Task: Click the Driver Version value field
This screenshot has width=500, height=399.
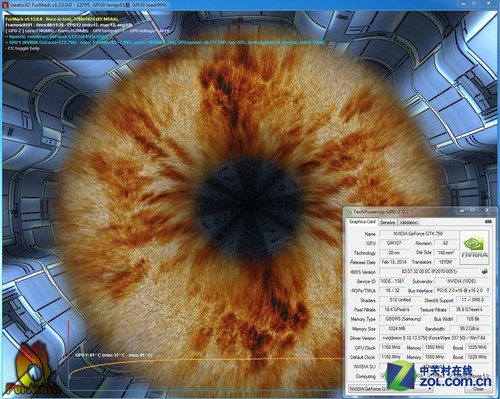Action: pos(434,338)
